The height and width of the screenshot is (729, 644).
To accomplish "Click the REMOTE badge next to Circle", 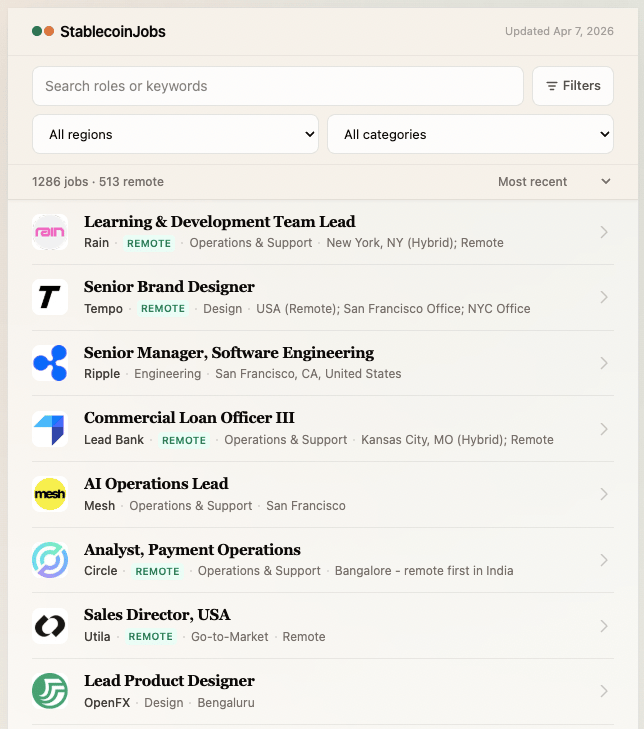I will 157,571.
